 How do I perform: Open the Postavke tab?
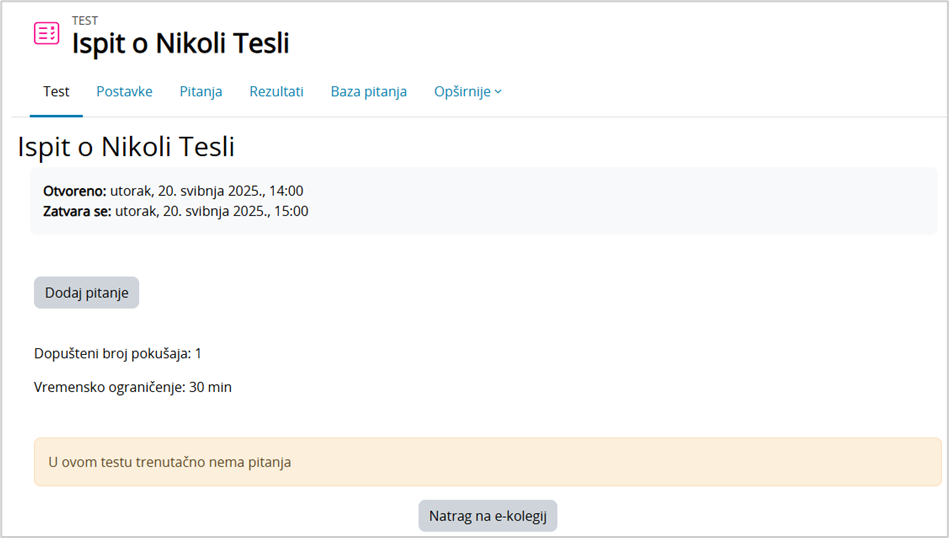pos(124,92)
